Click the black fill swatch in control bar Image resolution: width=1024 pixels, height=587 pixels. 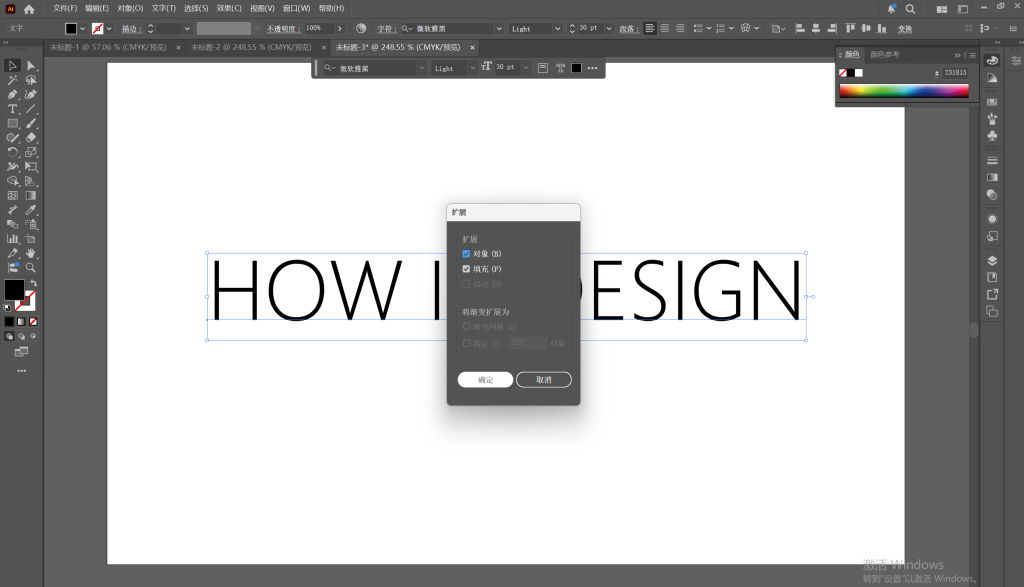(71, 29)
